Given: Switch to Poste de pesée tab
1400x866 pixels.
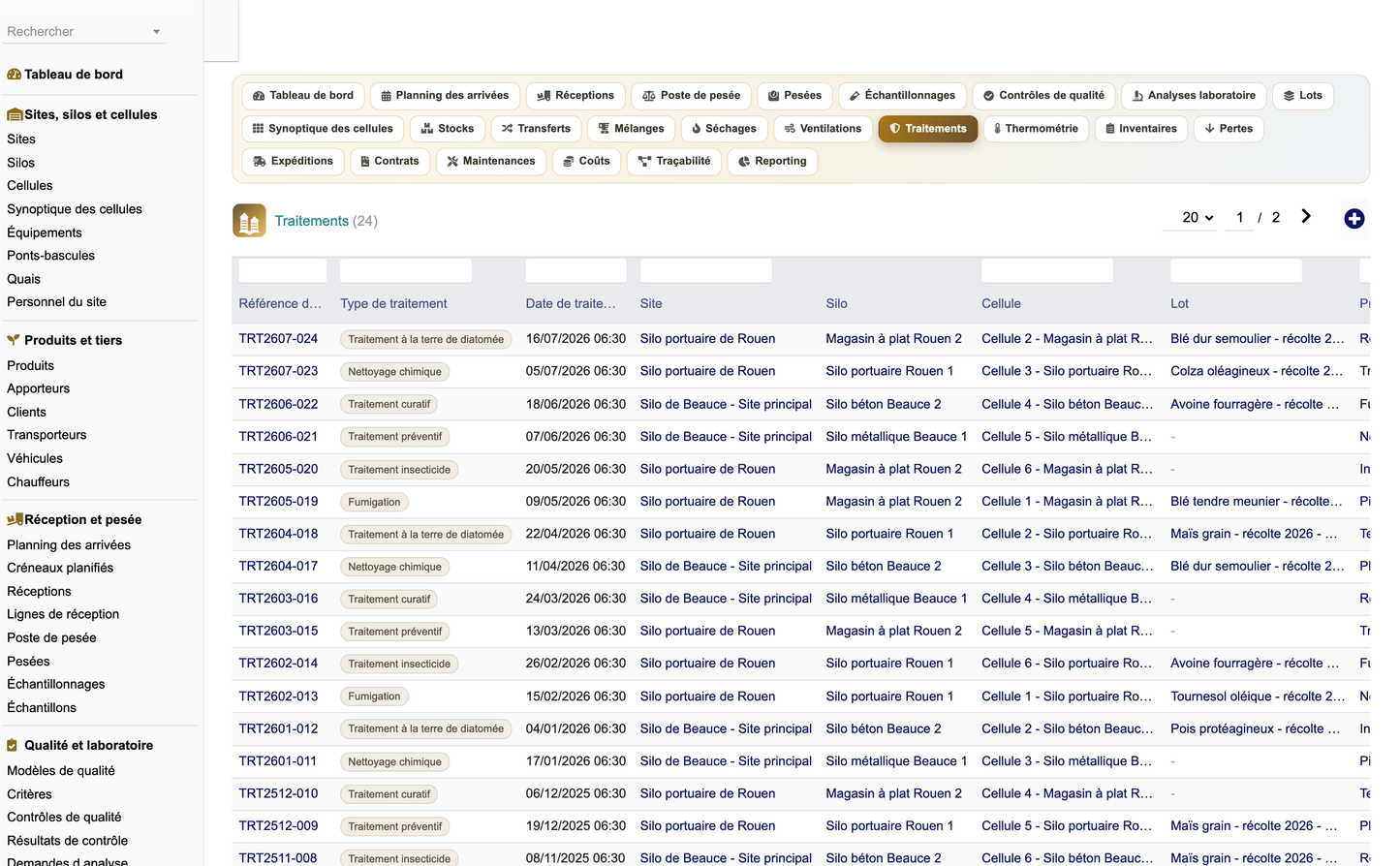Looking at the screenshot, I should pos(692,96).
